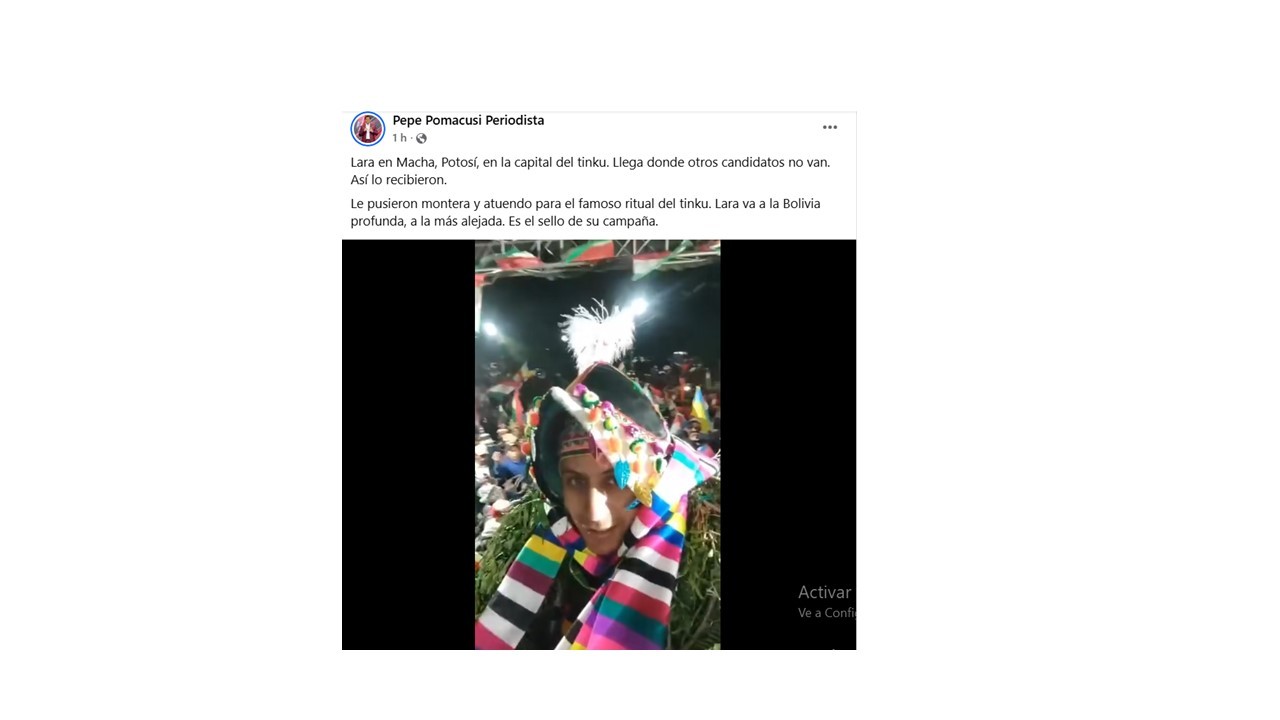Play the video of man in montera

[597, 445]
